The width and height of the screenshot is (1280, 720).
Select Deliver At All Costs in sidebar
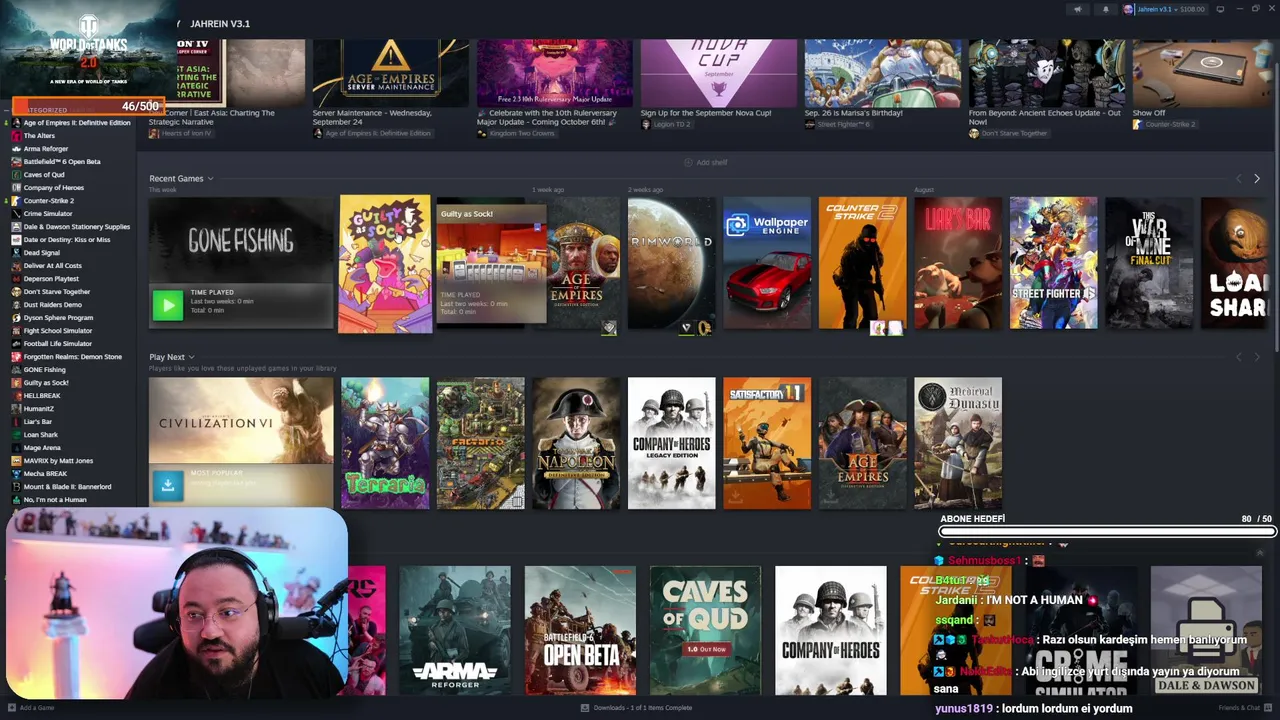click(52, 266)
